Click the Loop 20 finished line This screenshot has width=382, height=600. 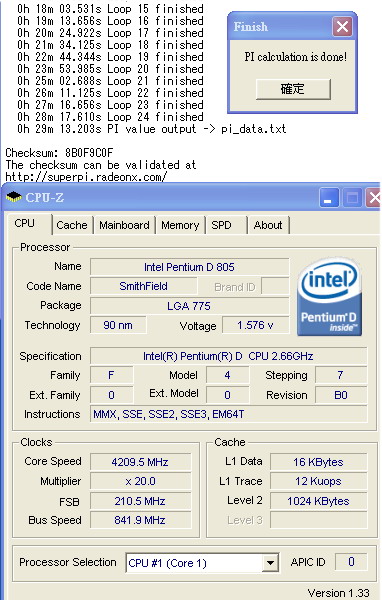pos(110,69)
